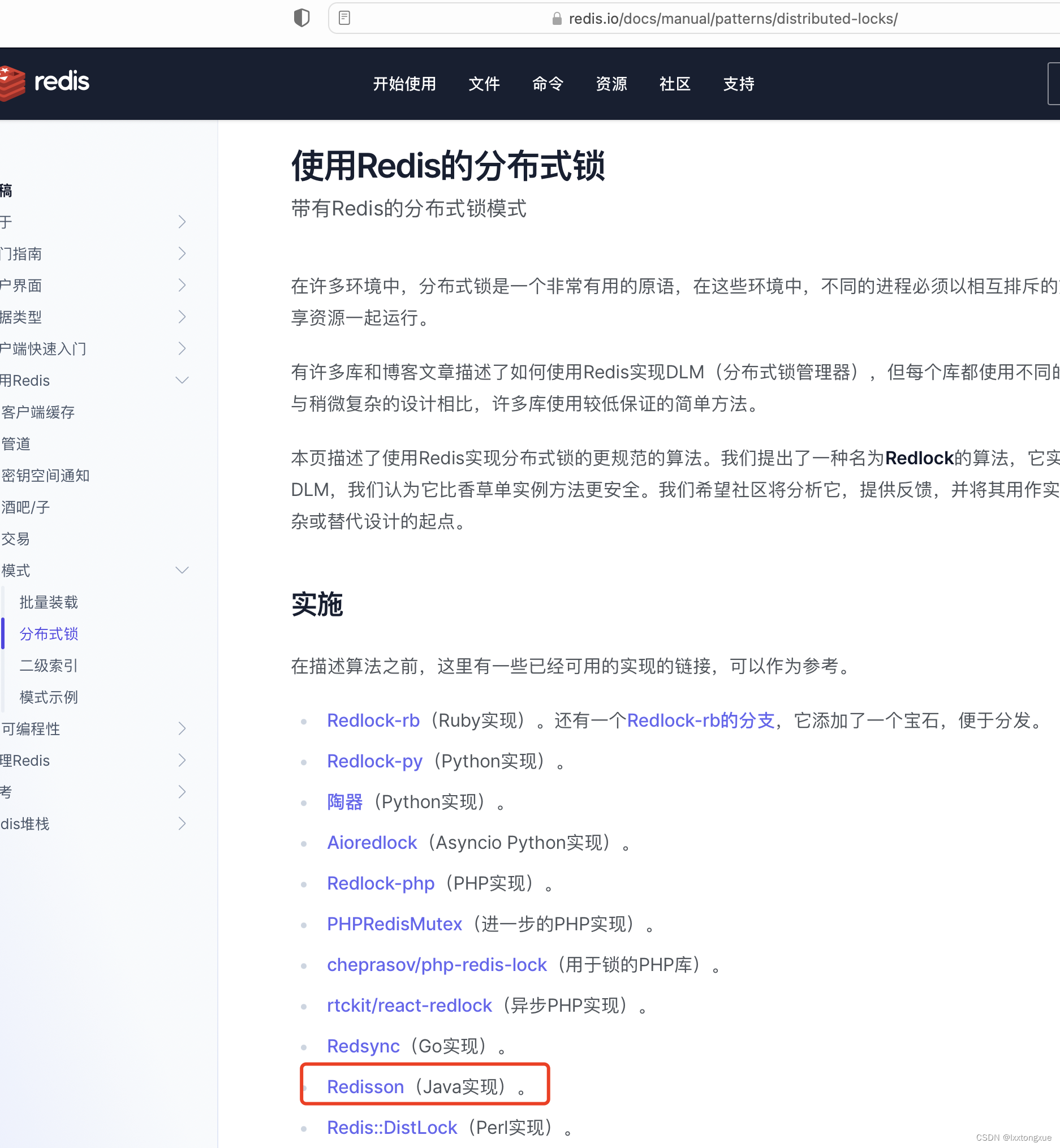Open 模式示例 in sidebar
This screenshot has height=1148, width=1060.
(x=49, y=697)
